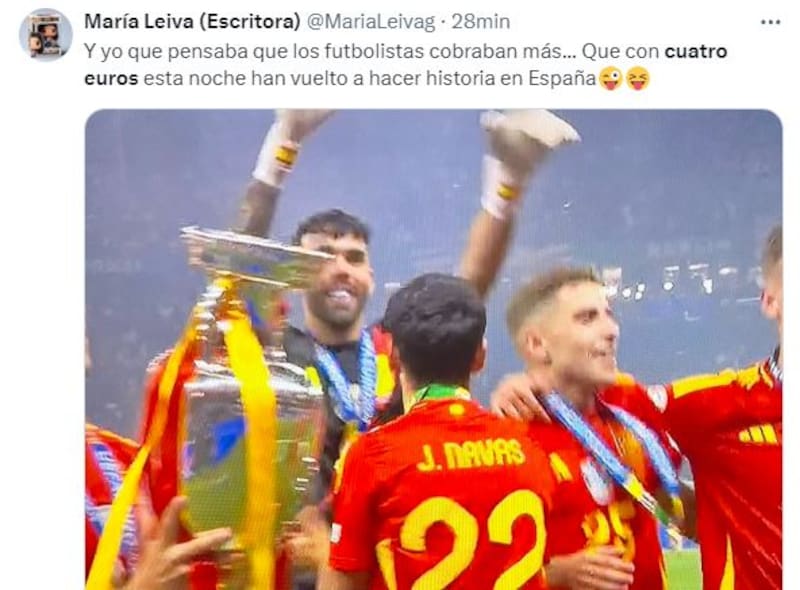Click María Leiva's profile avatar
This screenshot has height=590, width=800.
(45, 35)
